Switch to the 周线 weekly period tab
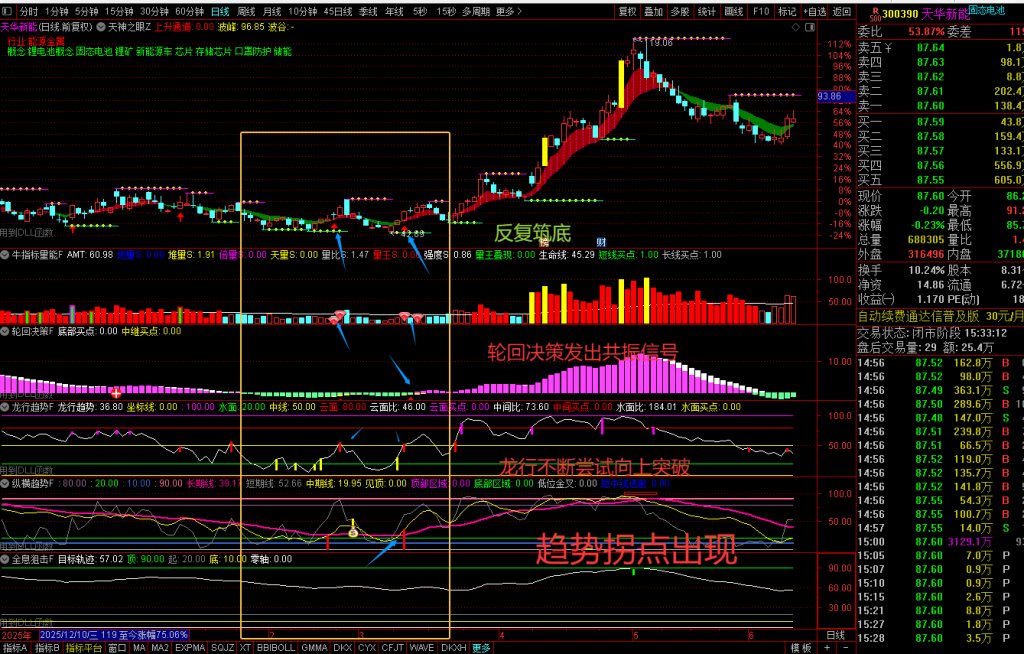Viewport: 1024px width, 654px height. point(246,11)
